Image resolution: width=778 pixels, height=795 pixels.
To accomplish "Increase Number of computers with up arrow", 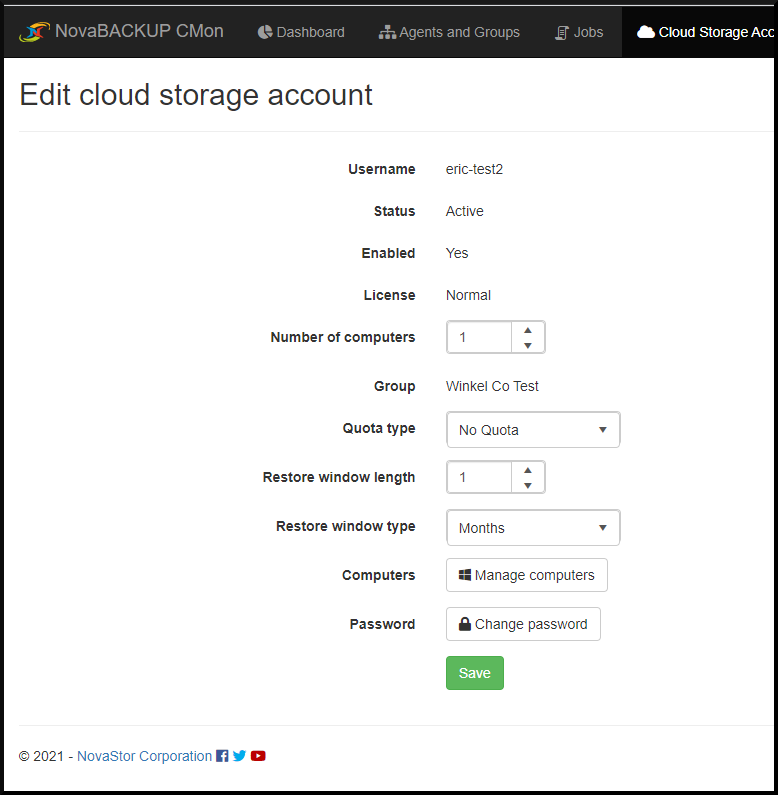I will click(x=528, y=330).
